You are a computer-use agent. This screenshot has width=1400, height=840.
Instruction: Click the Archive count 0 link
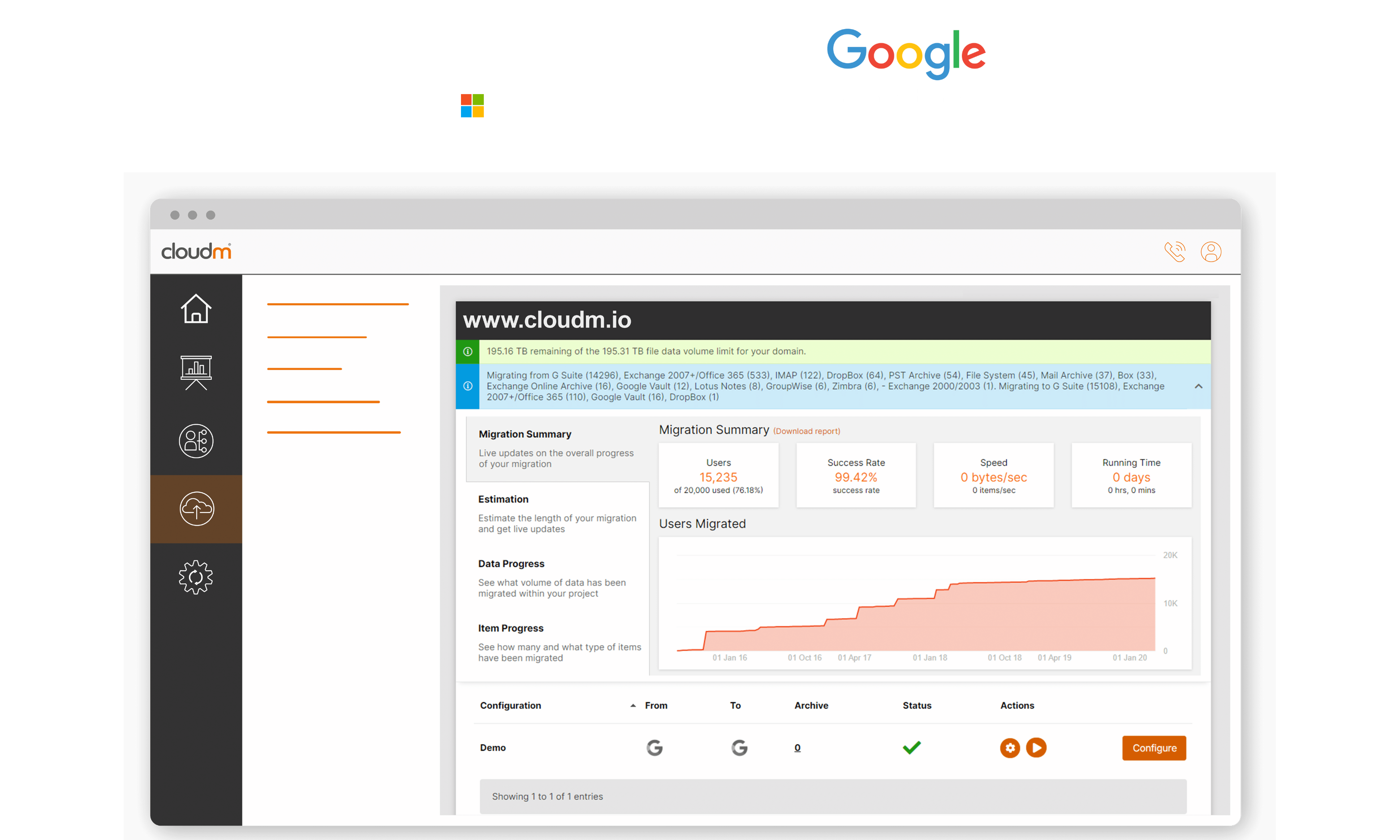coord(797,748)
